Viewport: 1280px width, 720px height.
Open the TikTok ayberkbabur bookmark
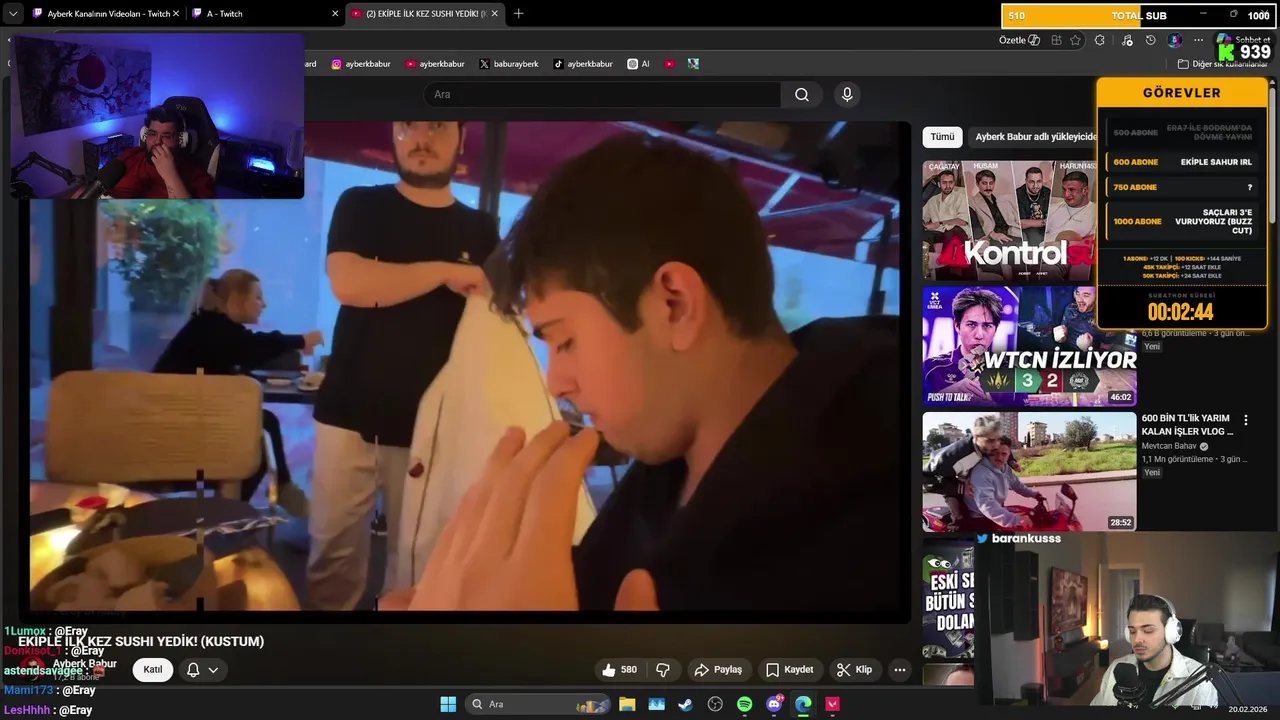pos(583,64)
